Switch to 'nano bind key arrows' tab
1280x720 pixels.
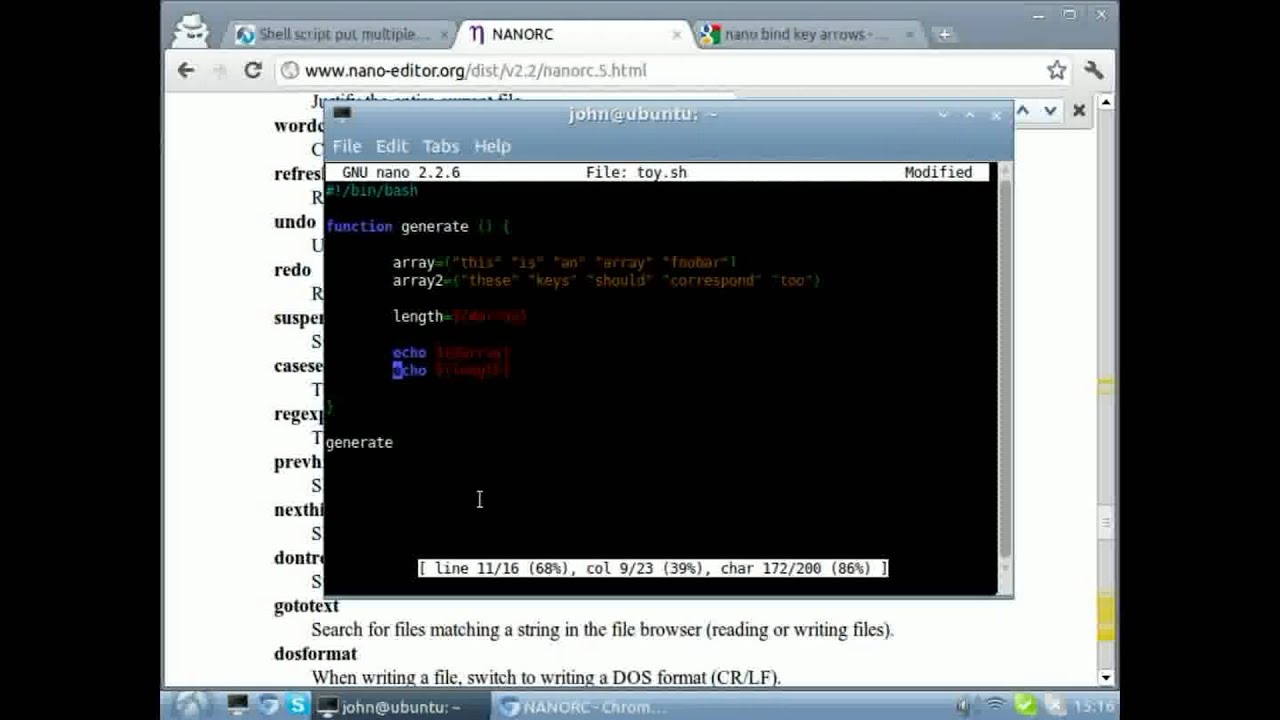(x=808, y=34)
